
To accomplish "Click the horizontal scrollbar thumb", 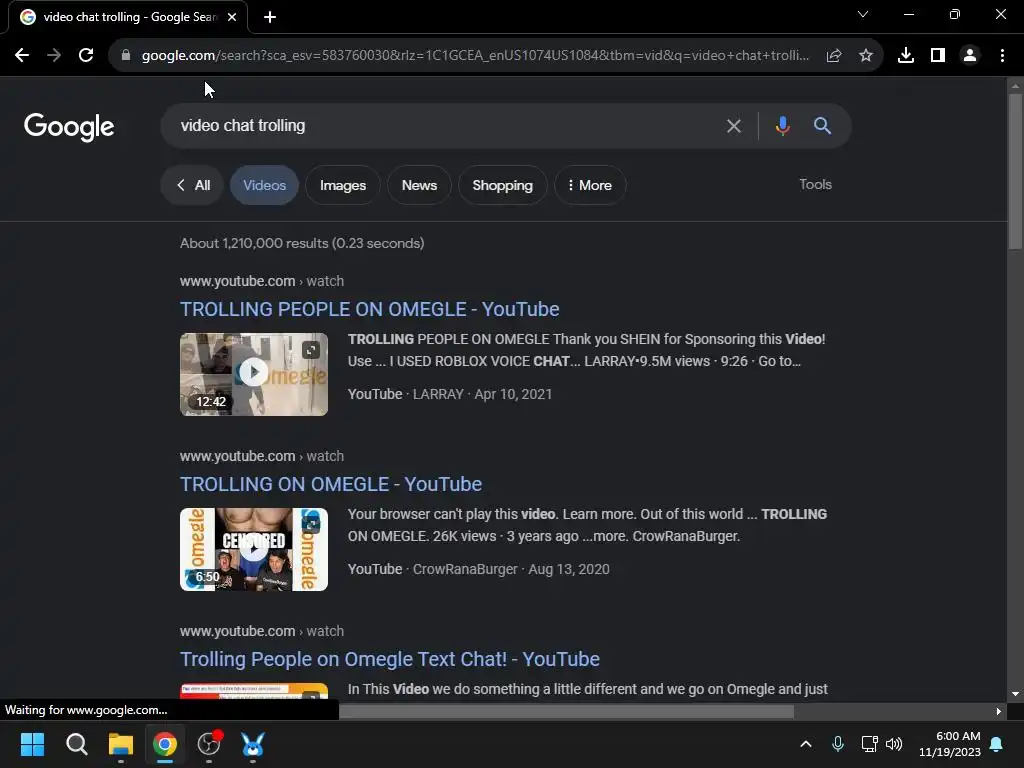I will [x=566, y=711].
